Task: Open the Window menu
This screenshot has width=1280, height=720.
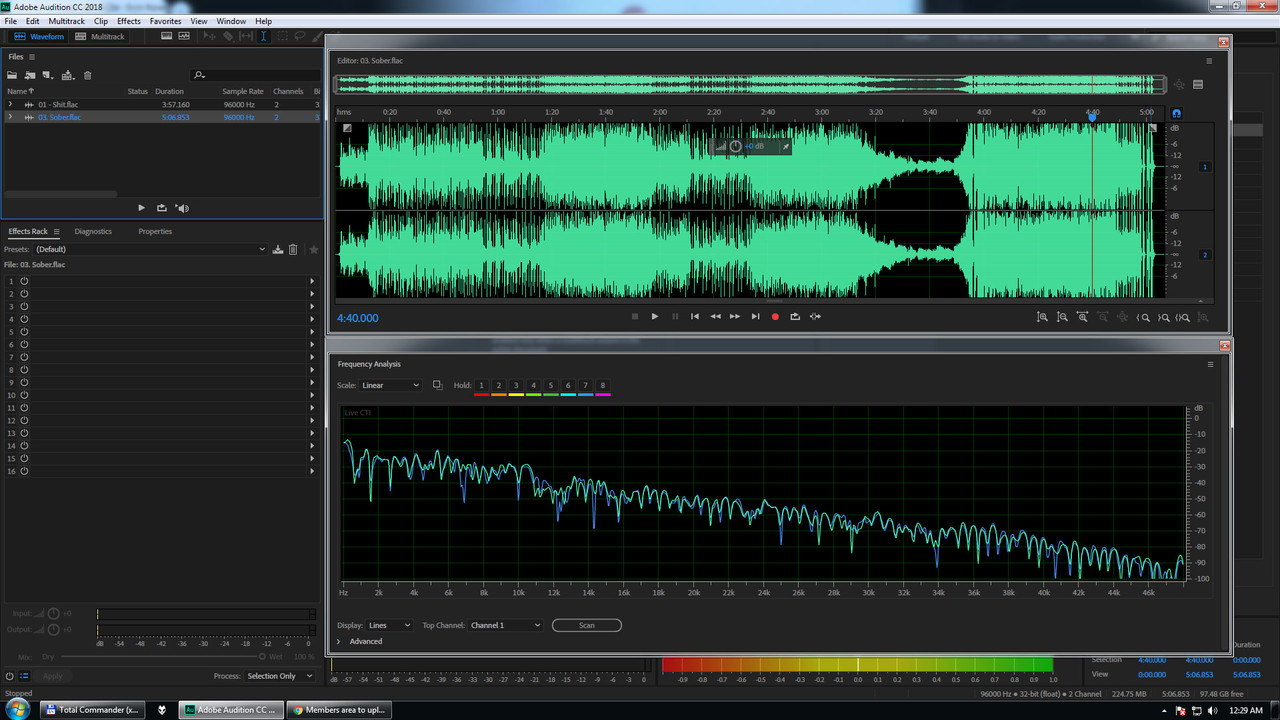Action: [x=231, y=21]
